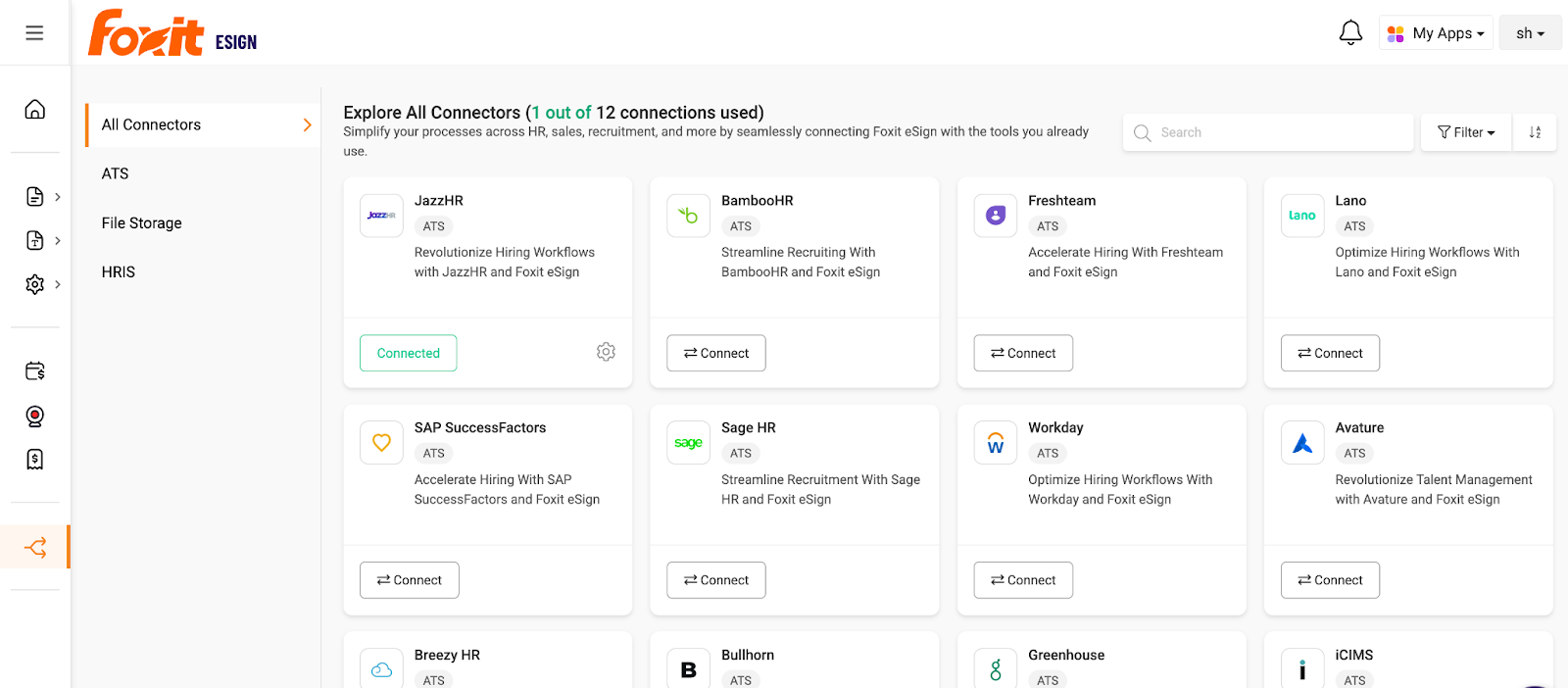Viewport: 1568px width, 688px height.
Task: Click the Sage HR logo icon
Action: coord(688,443)
